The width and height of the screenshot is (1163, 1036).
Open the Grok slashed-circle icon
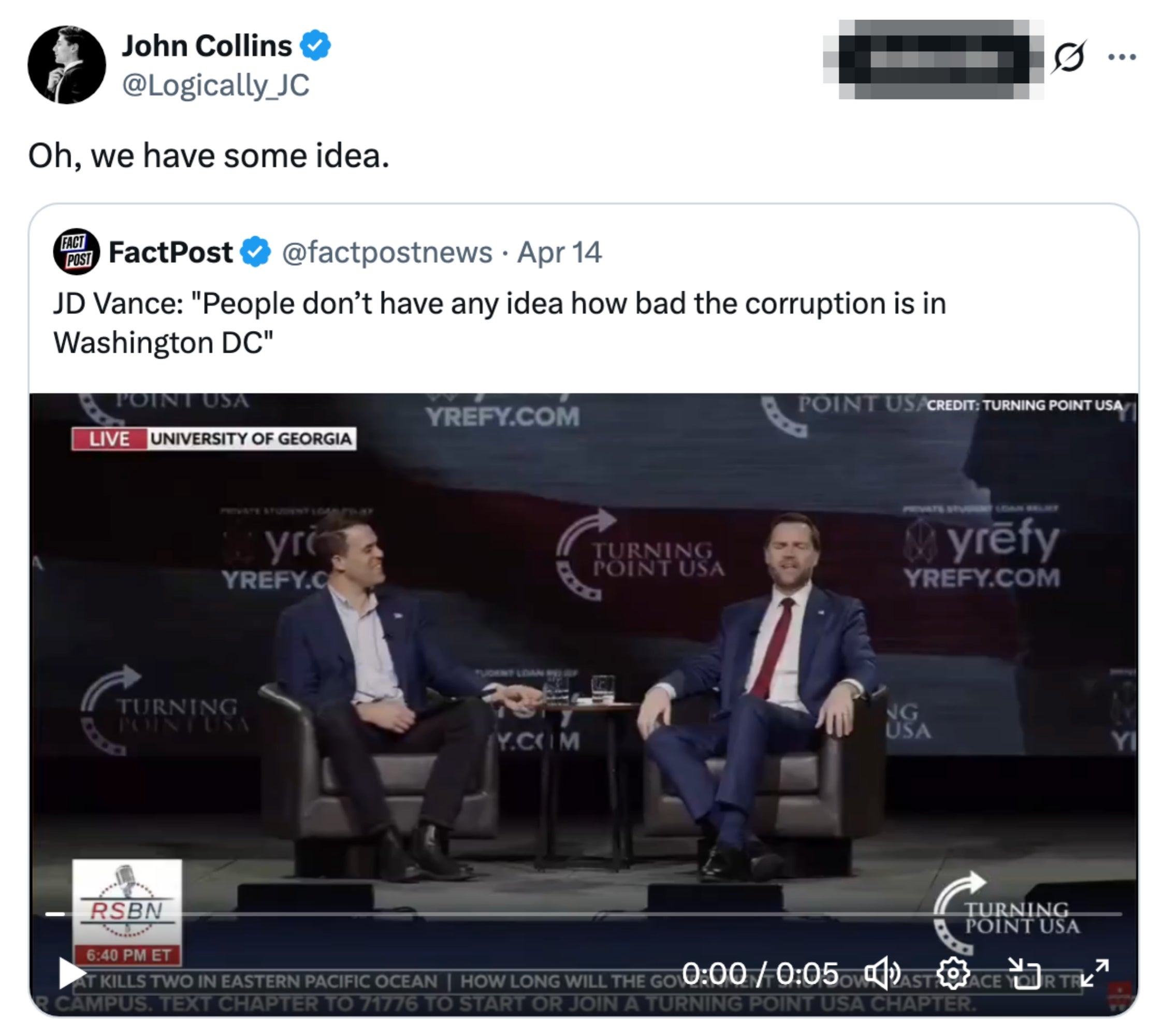(1069, 57)
